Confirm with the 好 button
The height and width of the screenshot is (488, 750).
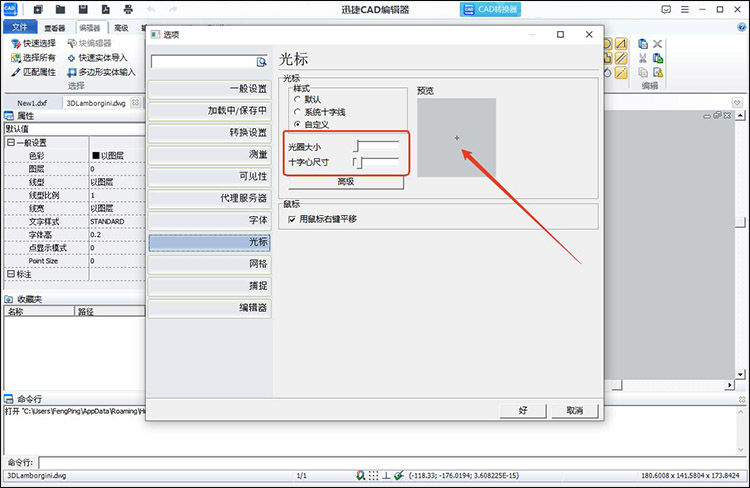[523, 410]
